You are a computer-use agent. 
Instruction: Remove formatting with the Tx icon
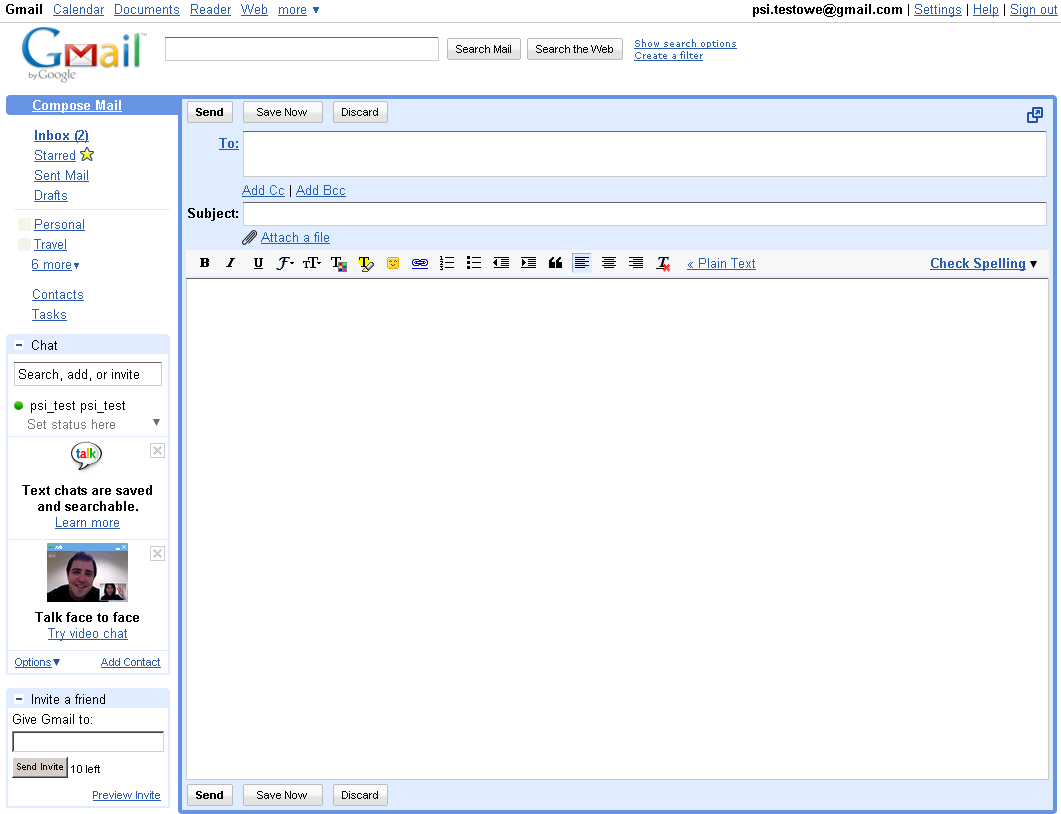tap(663, 263)
